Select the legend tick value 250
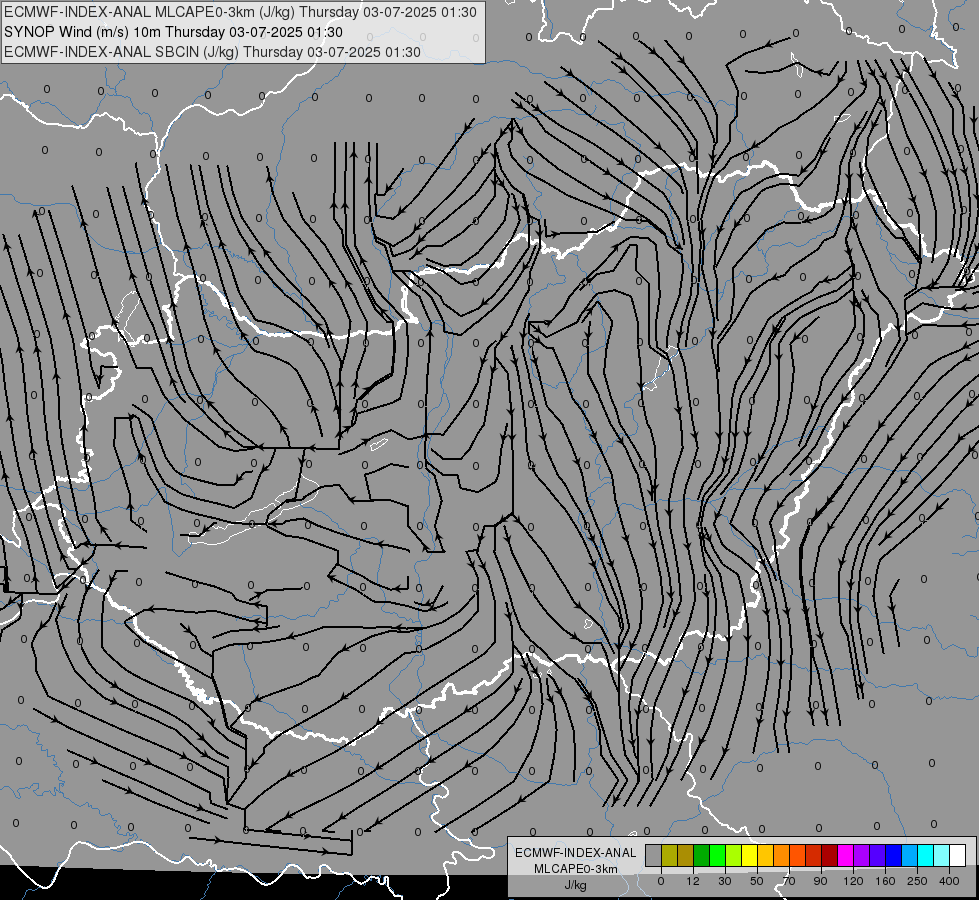Viewport: 979px width, 900px height. coord(917,881)
